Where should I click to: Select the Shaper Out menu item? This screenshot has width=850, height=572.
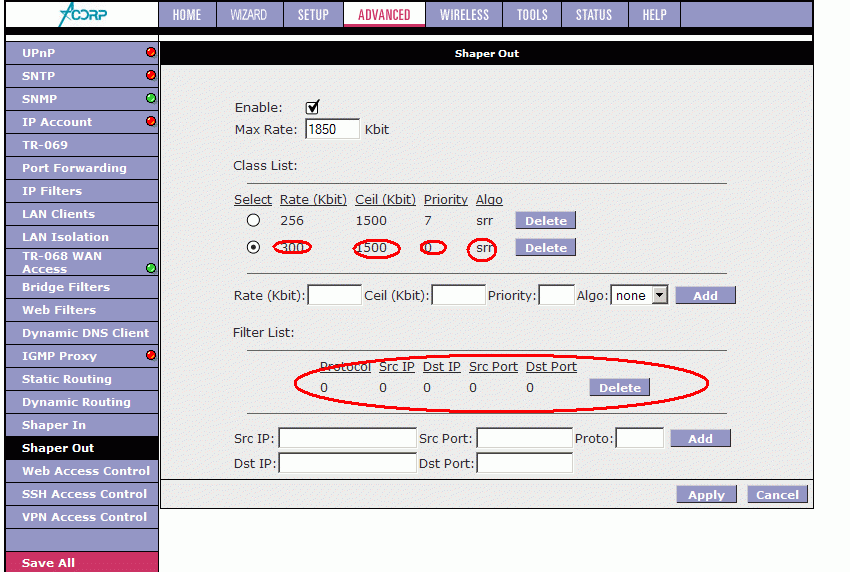[82, 448]
